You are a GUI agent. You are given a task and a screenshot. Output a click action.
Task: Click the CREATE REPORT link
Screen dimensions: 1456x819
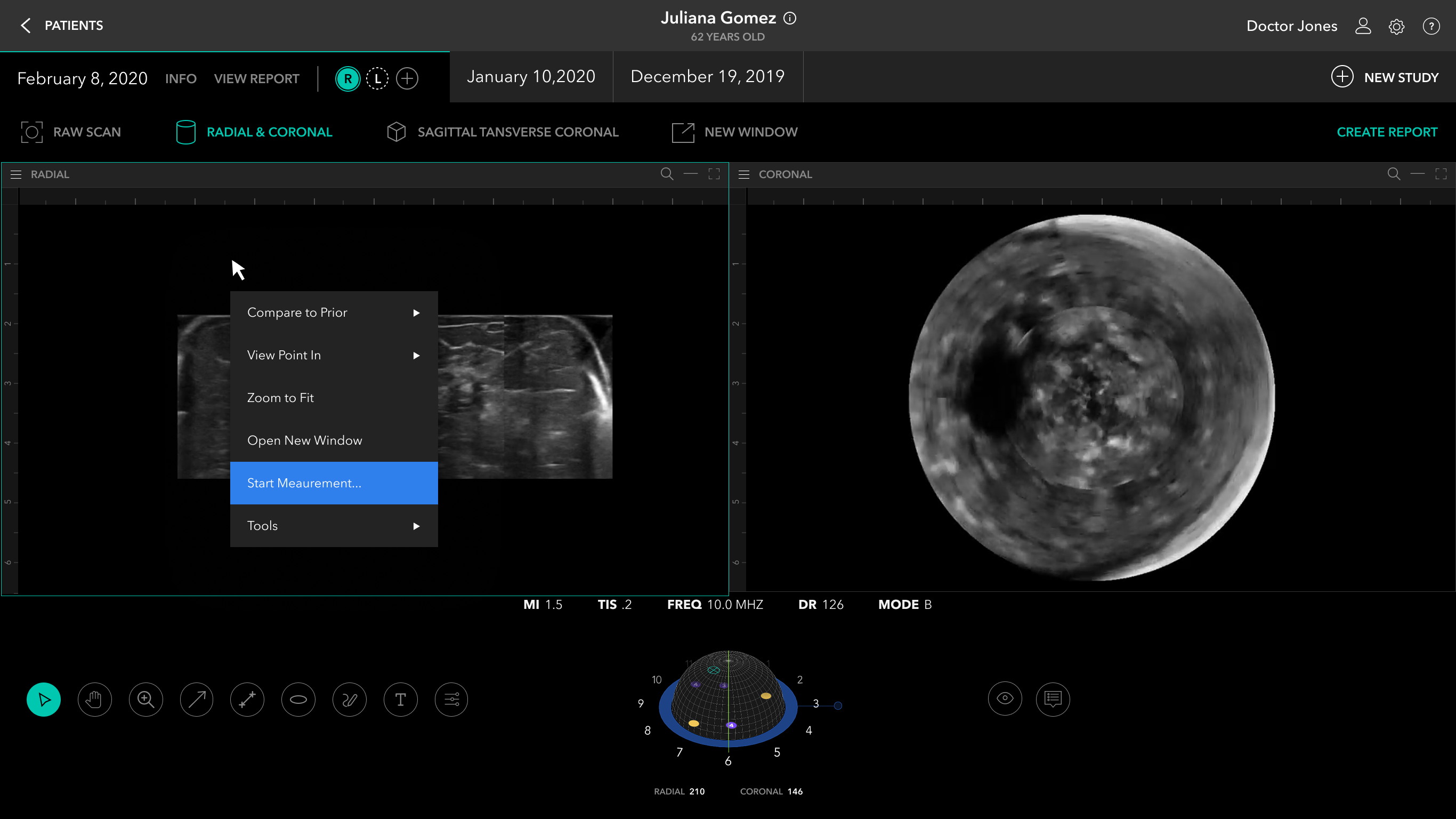[x=1387, y=132]
